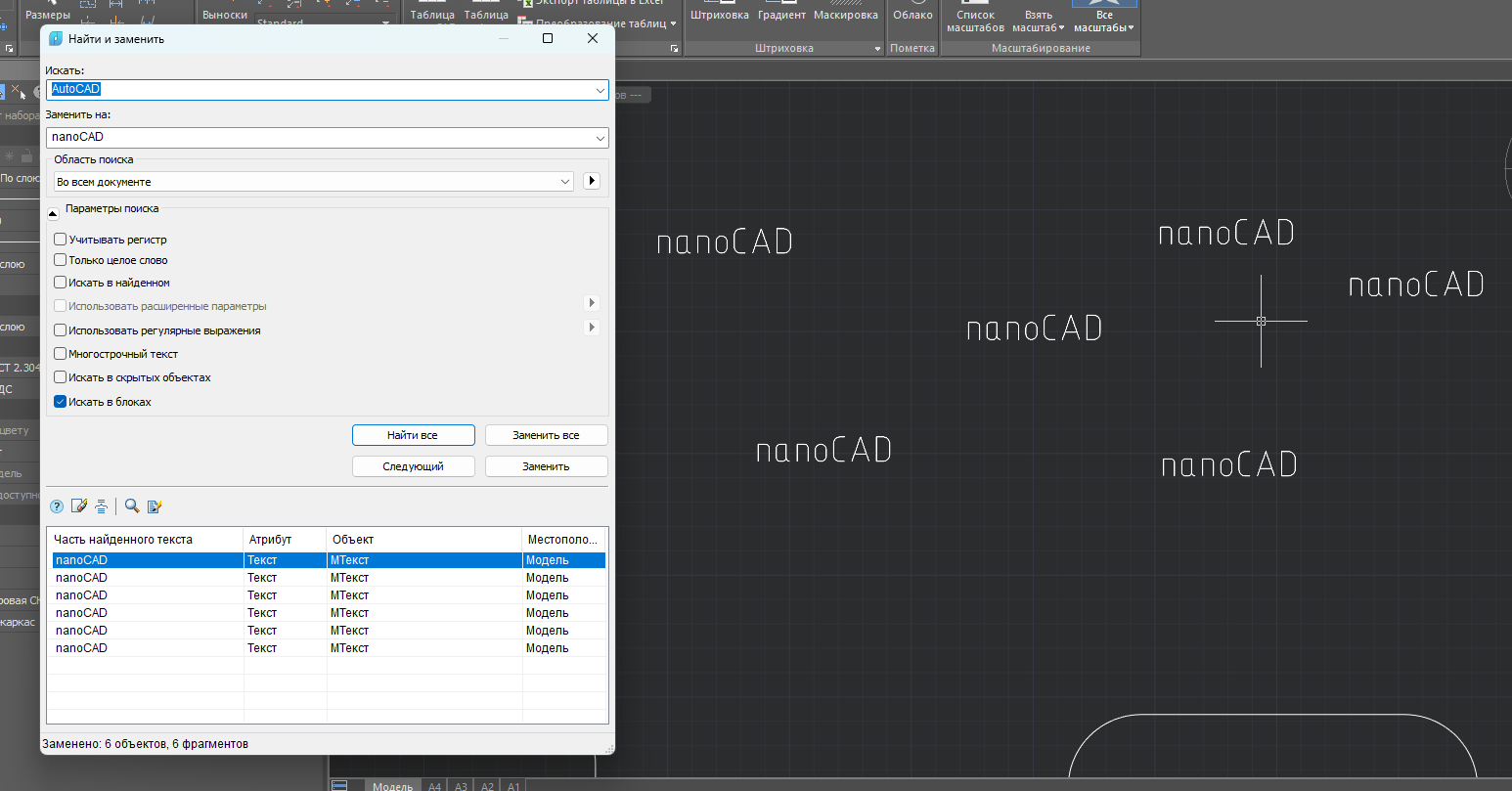Screen dimensions: 1512x791
Task: Expand arrow next to Использовать расширенные параметры
Action: tap(592, 303)
